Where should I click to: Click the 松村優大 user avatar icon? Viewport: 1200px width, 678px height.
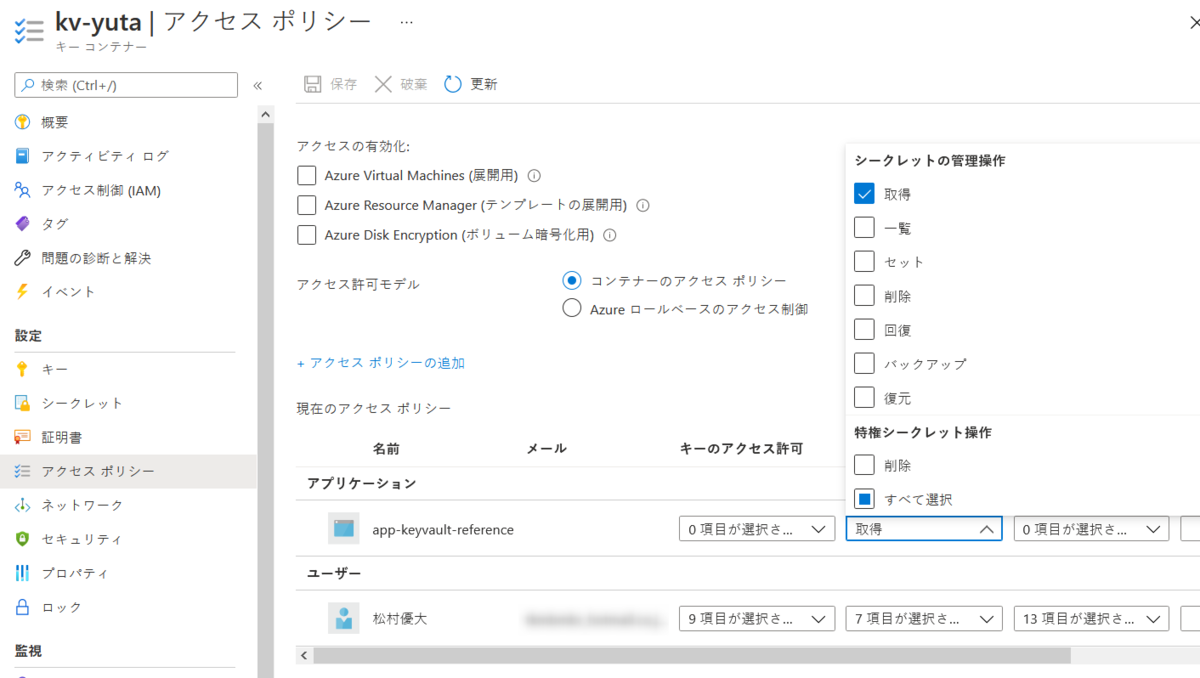(x=344, y=618)
